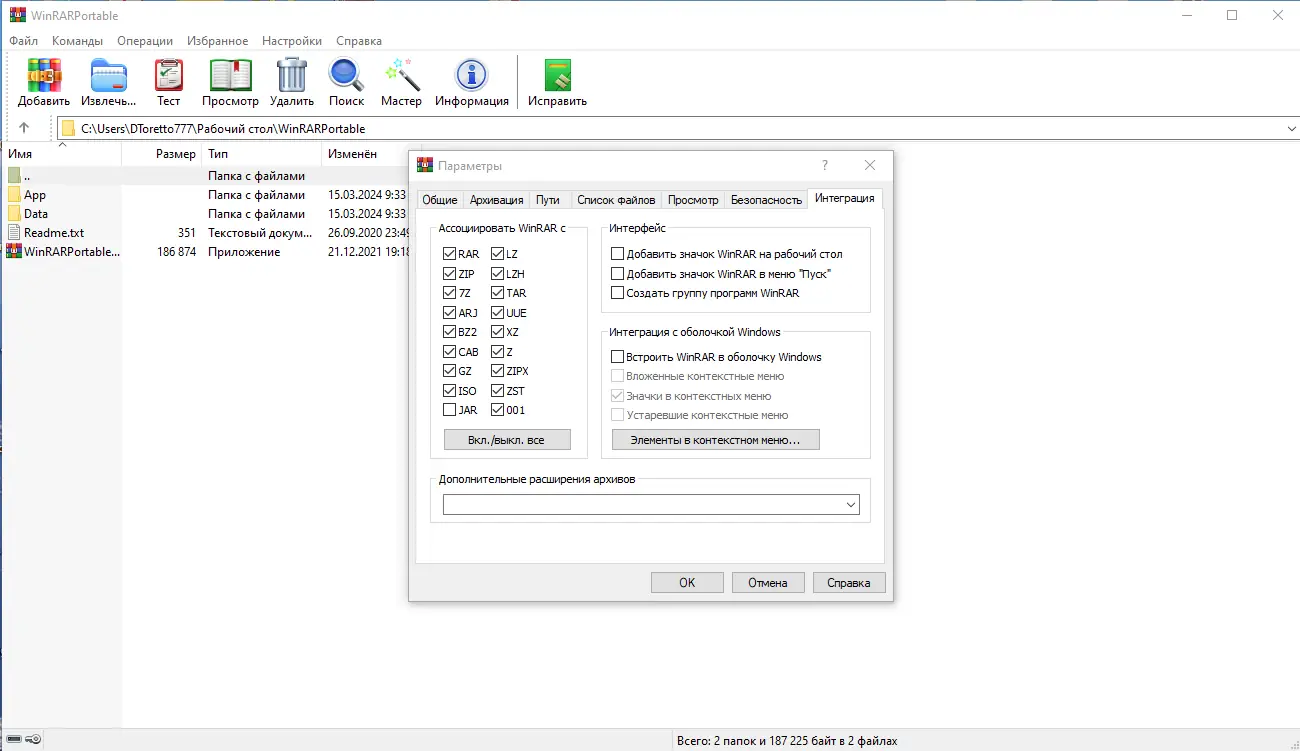
Task: Select the WinRARPortable application icon
Action: tap(14, 252)
